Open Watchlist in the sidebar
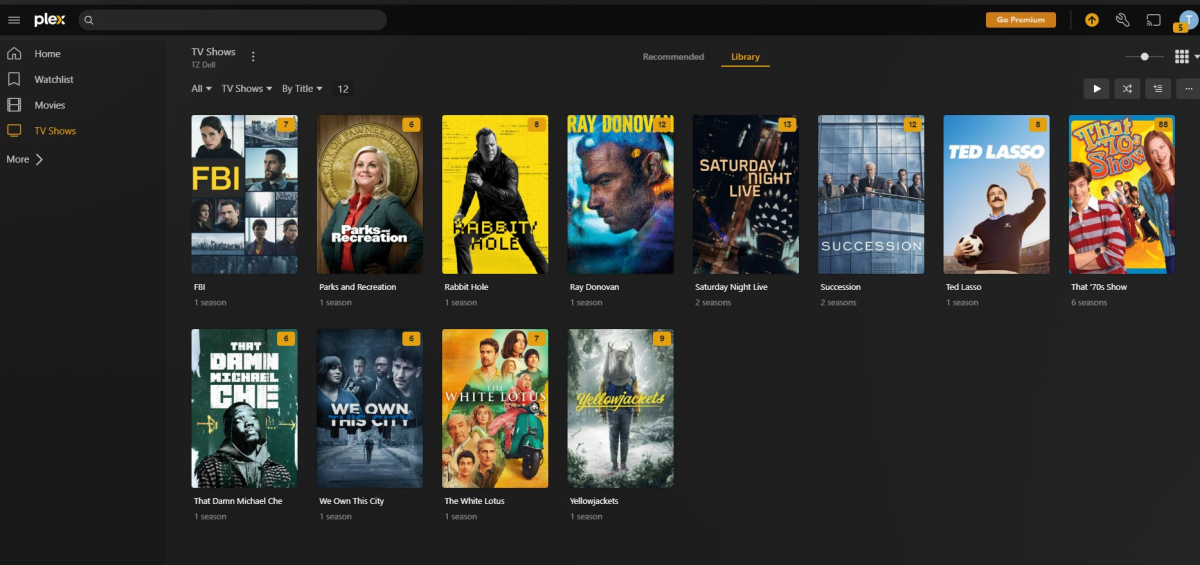The height and width of the screenshot is (565, 1200). [x=54, y=80]
